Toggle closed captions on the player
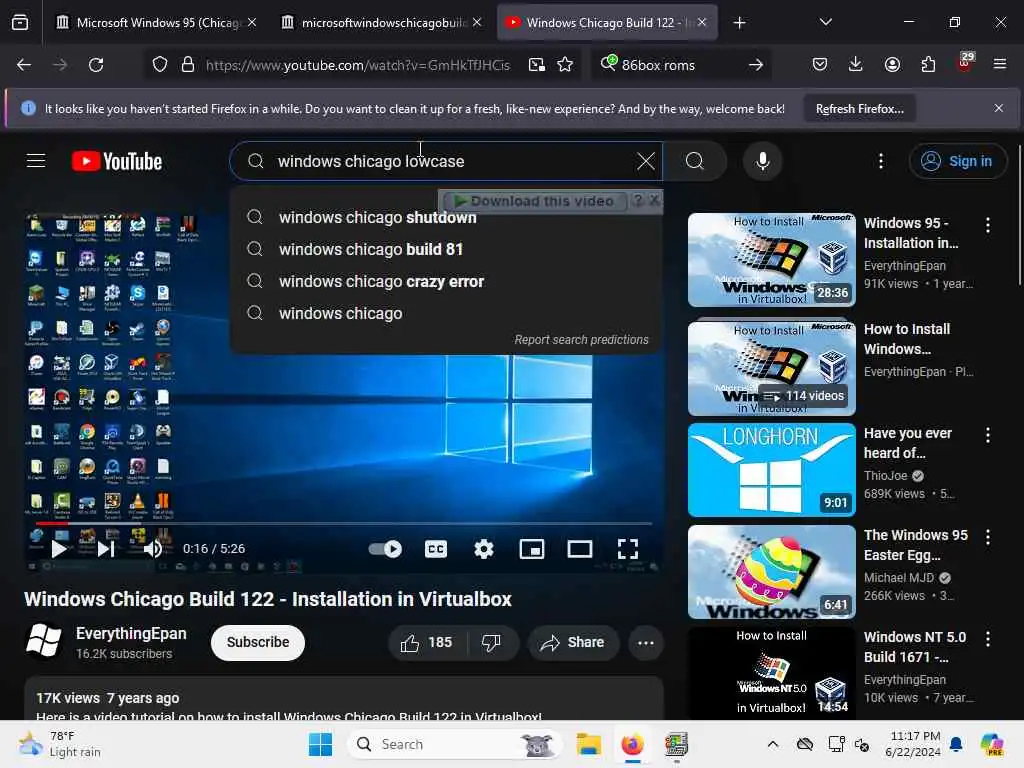This screenshot has height=768, width=1024. click(436, 549)
